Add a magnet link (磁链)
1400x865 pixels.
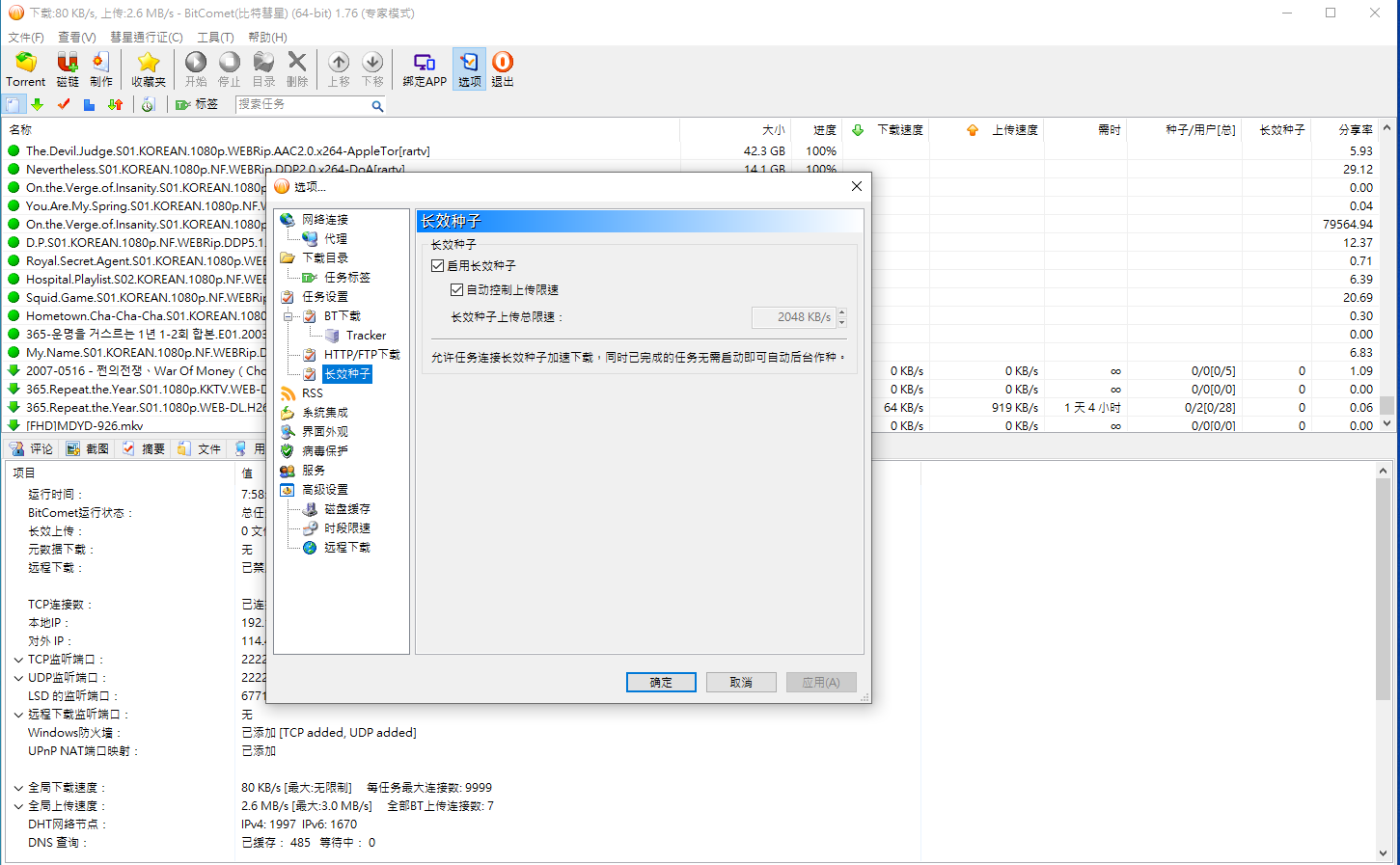(x=68, y=69)
